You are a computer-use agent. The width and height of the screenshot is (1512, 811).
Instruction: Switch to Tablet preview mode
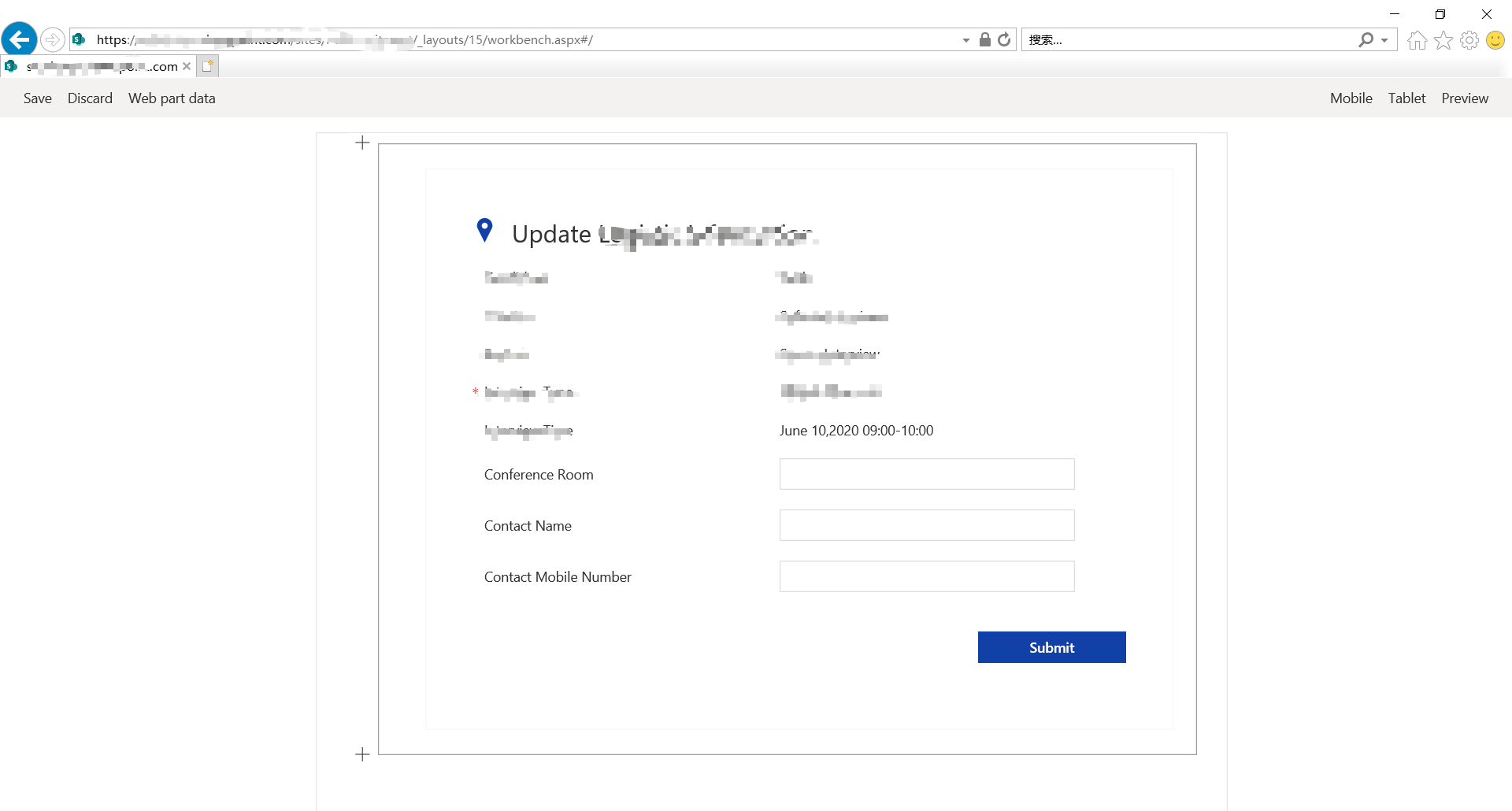[1406, 98]
